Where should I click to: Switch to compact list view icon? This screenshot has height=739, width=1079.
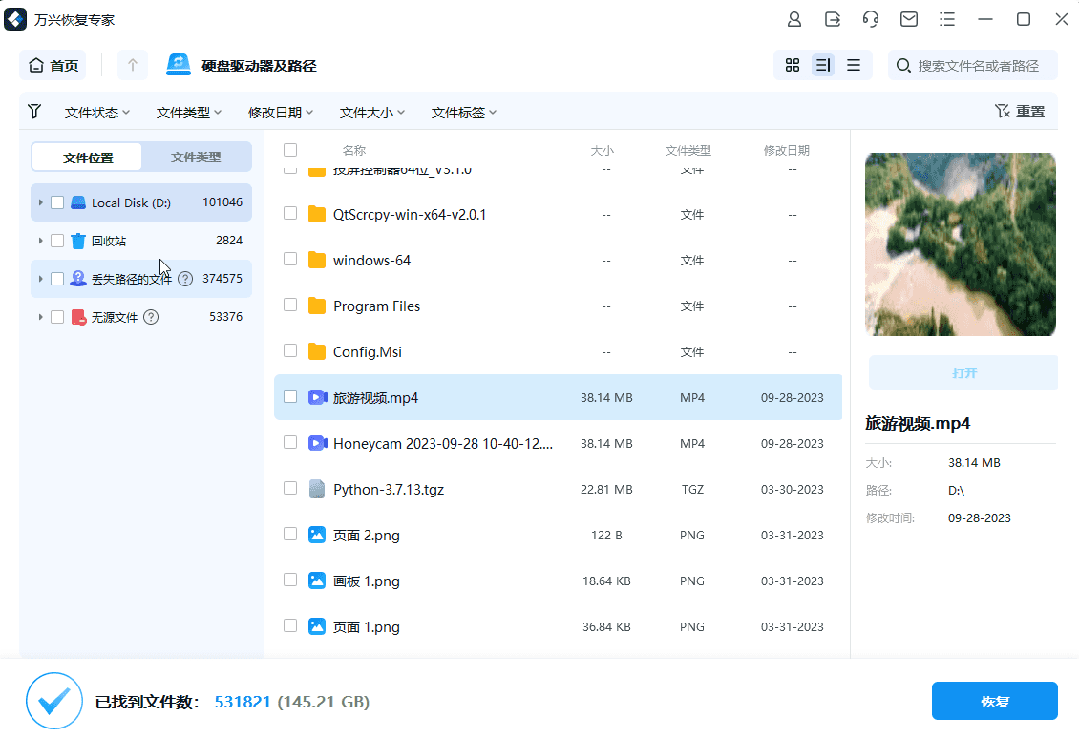click(853, 64)
